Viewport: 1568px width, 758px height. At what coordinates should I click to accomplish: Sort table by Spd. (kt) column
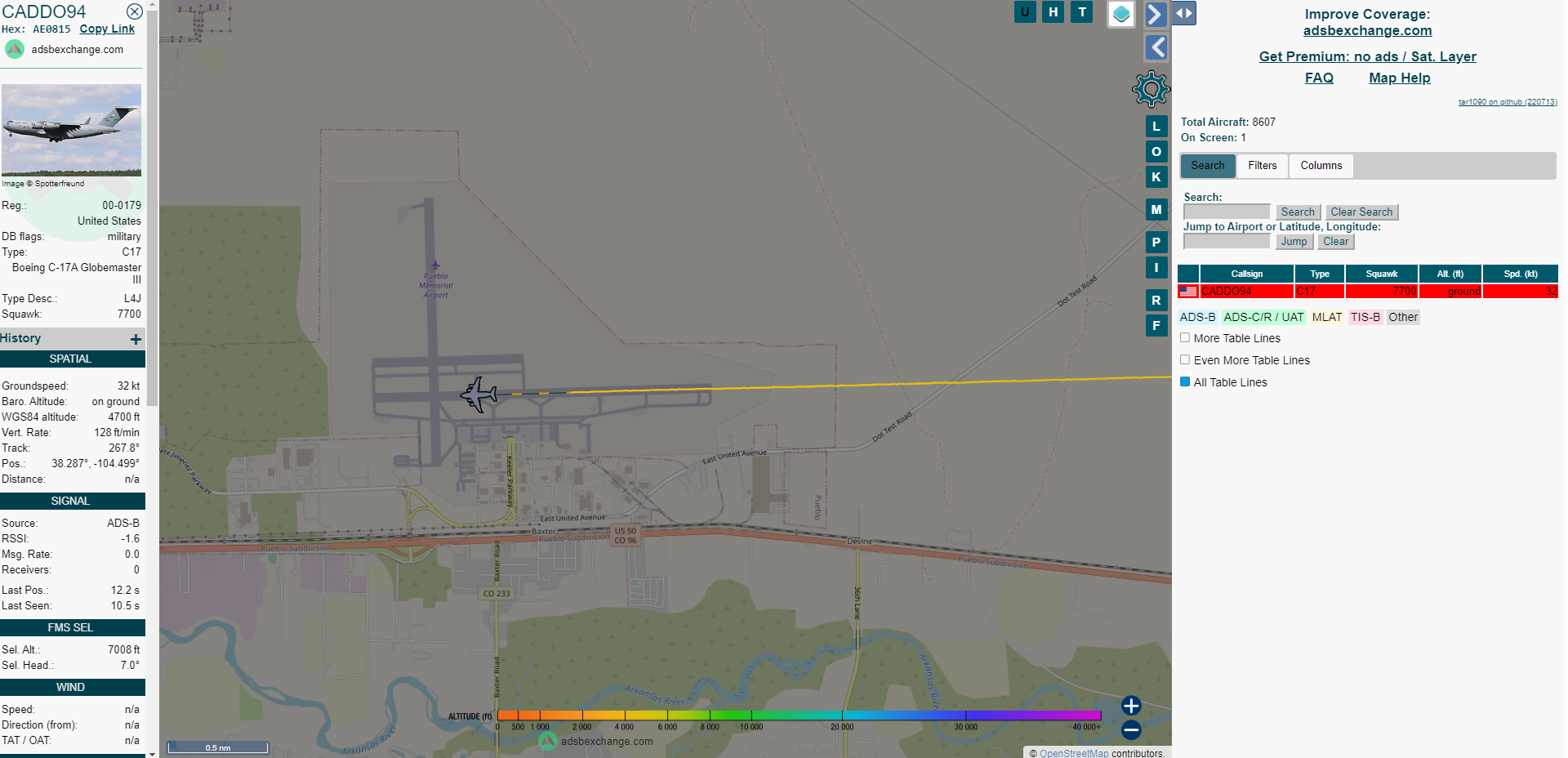click(x=1521, y=274)
